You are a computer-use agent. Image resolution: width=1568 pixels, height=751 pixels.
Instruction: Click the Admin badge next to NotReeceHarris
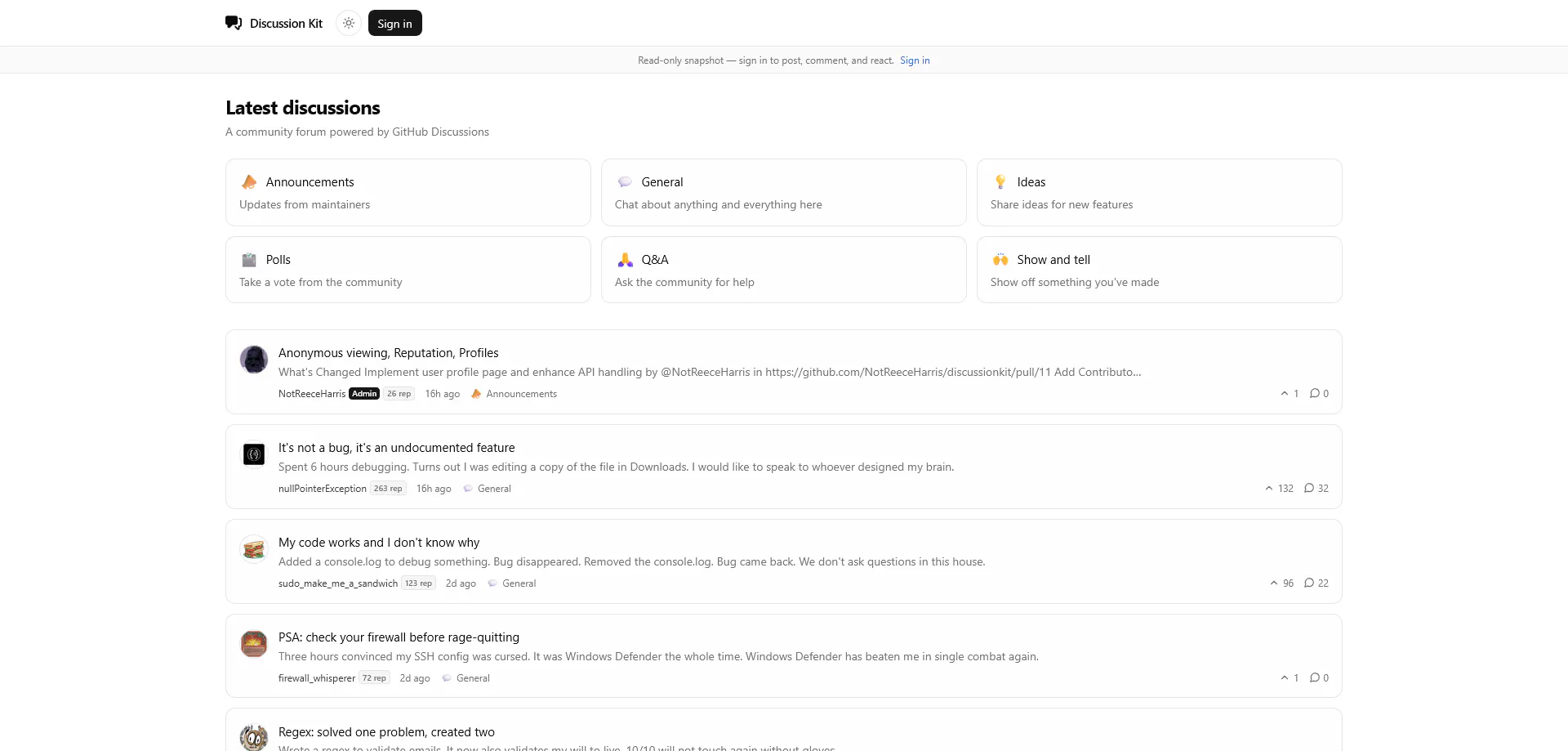tap(364, 394)
